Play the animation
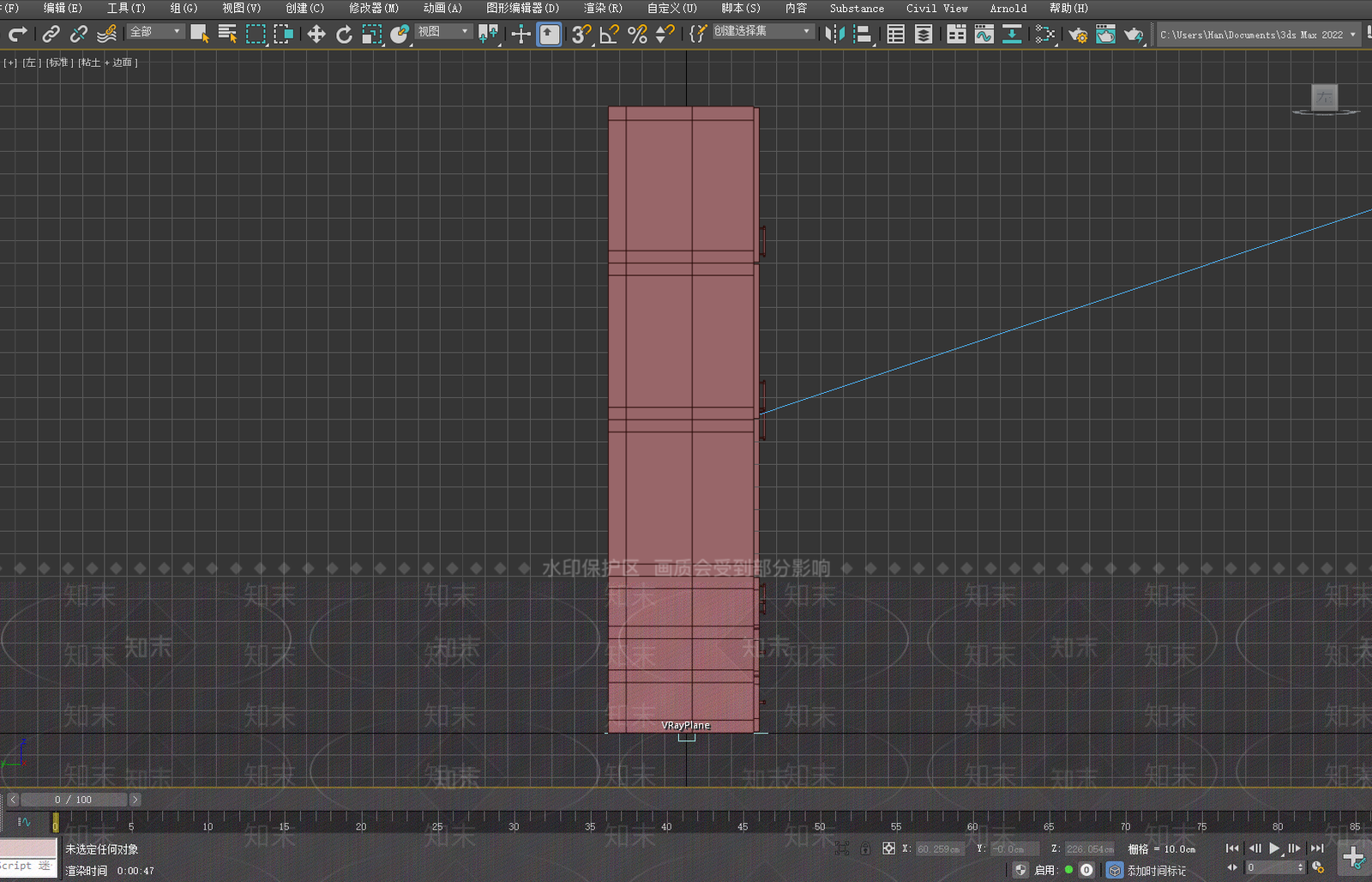Image resolution: width=1372 pixels, height=882 pixels. coord(1275,849)
